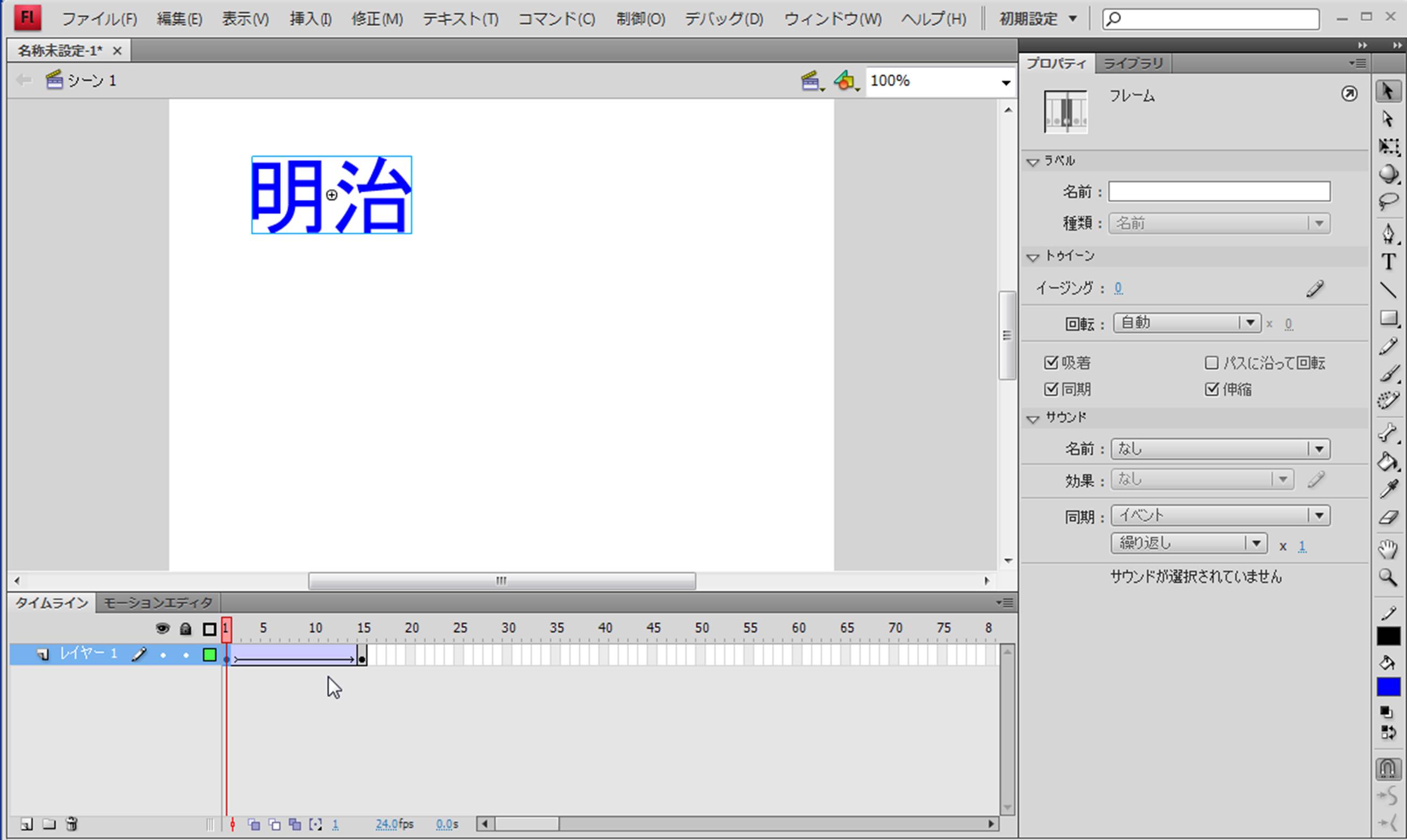1407x840 pixels.
Task: Switch to the ライブラリ tab
Action: 1133,63
